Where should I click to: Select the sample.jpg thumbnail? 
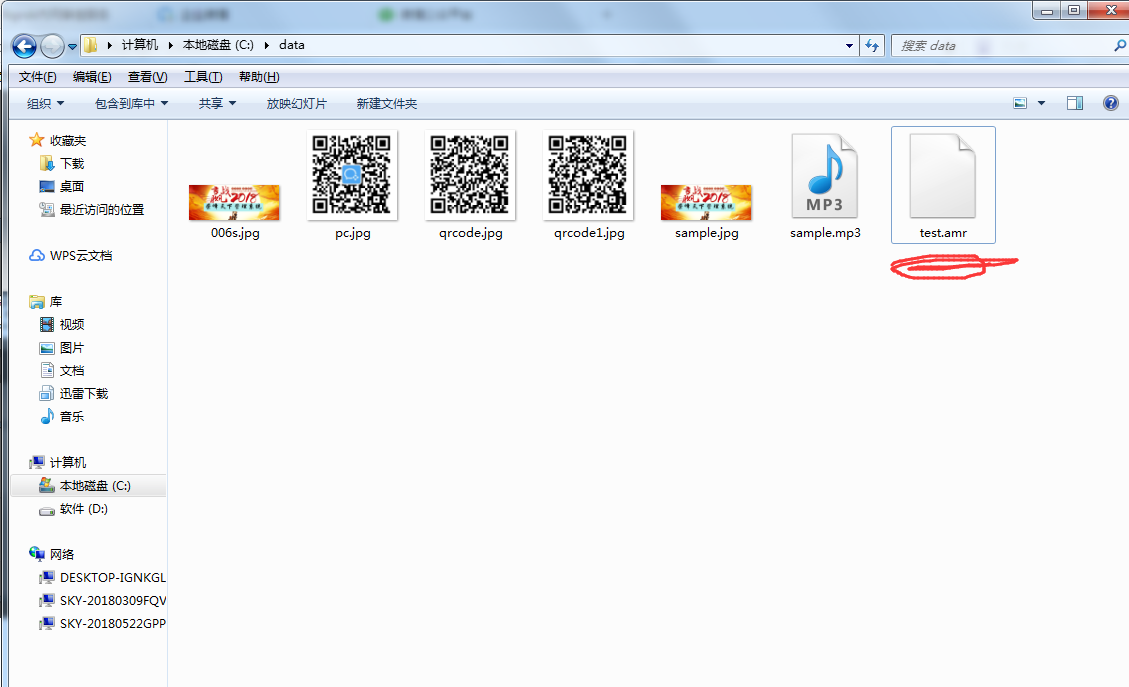[706, 202]
